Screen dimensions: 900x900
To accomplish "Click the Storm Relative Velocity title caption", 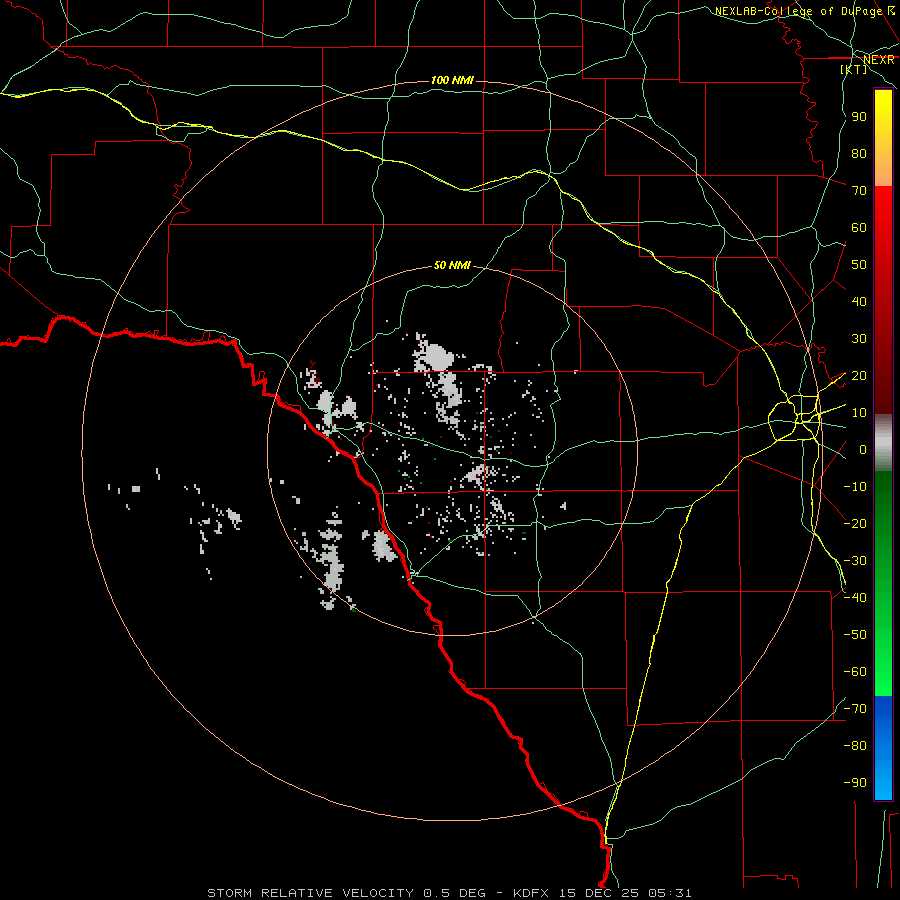I will 449,893.
